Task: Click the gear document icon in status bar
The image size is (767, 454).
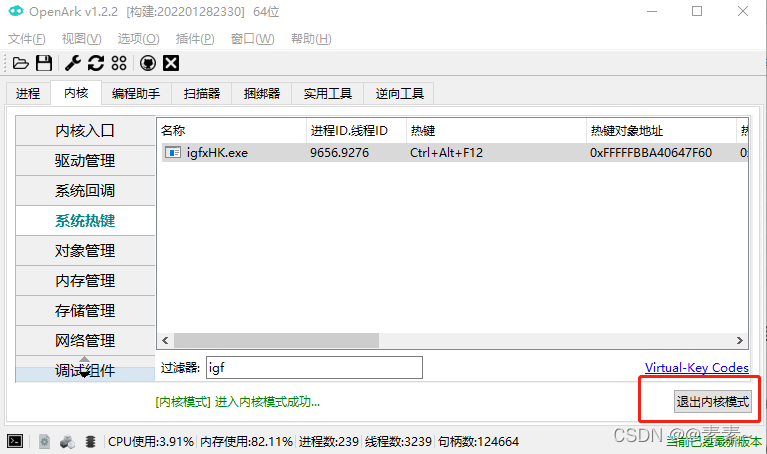Action: tap(45, 441)
